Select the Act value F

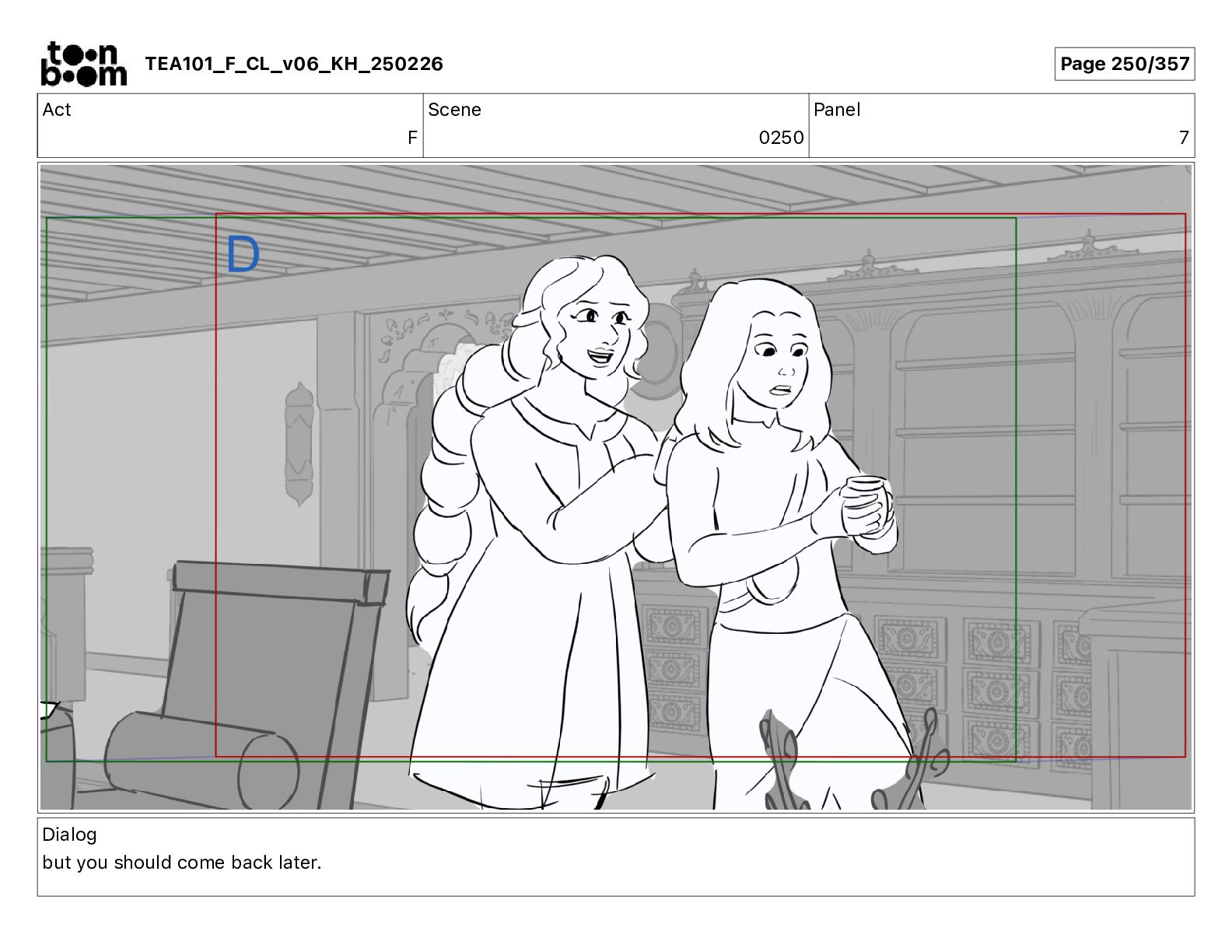pyautogui.click(x=412, y=138)
